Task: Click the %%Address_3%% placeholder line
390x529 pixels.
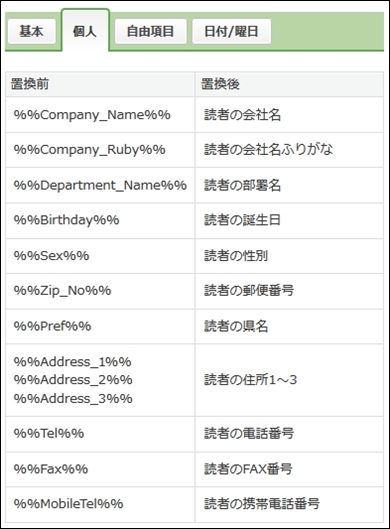Action: [73, 399]
